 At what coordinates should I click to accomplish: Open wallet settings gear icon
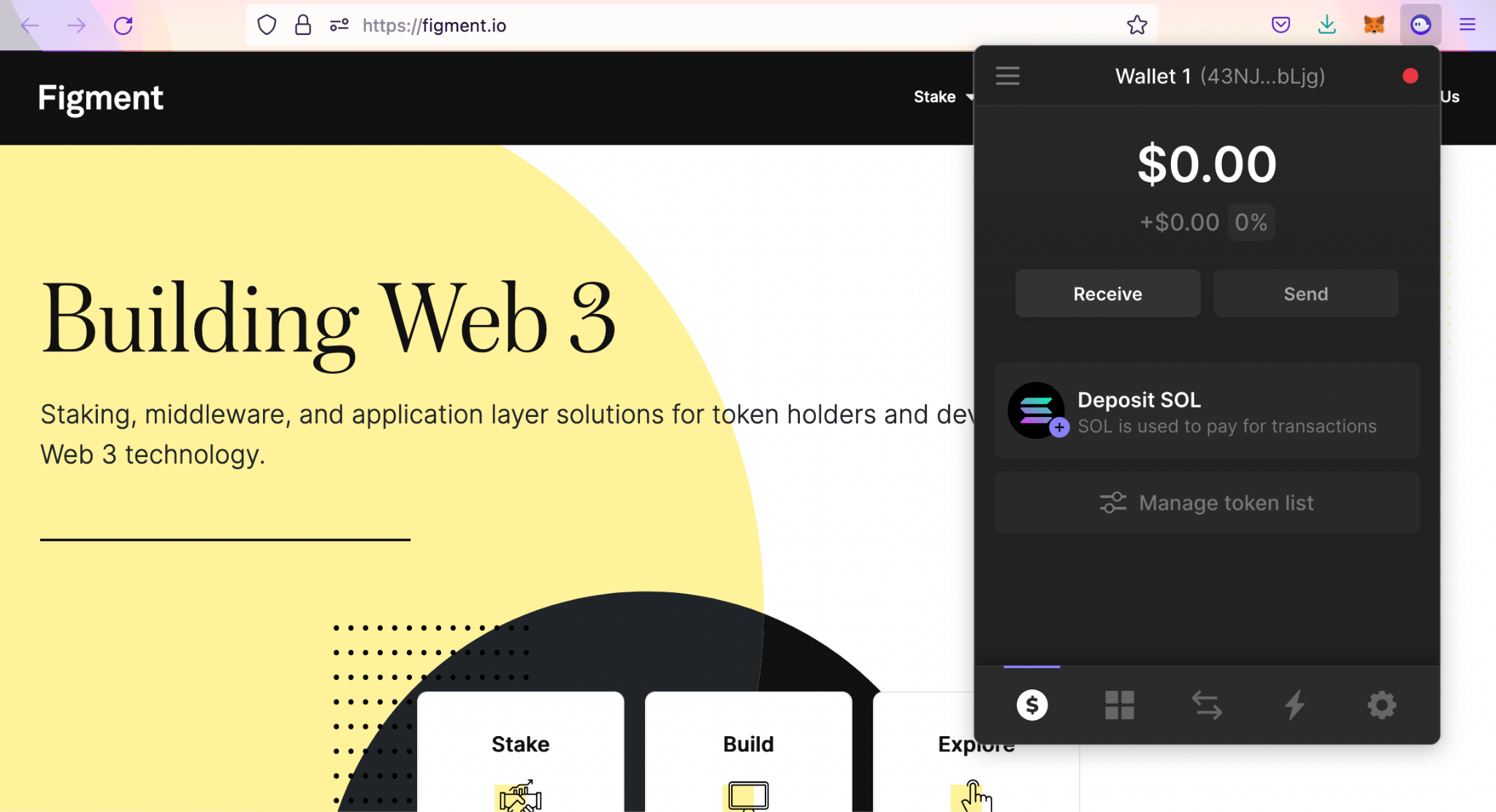[x=1382, y=705]
